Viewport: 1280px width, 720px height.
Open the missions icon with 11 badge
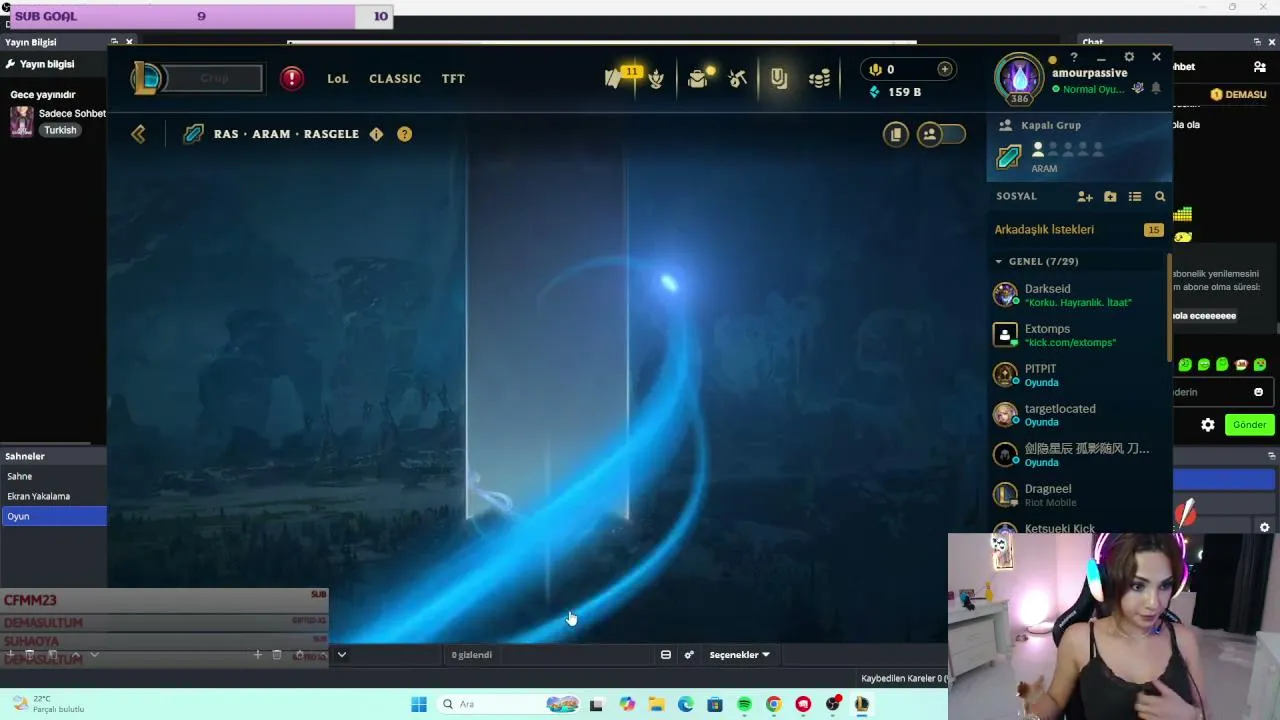click(616, 77)
